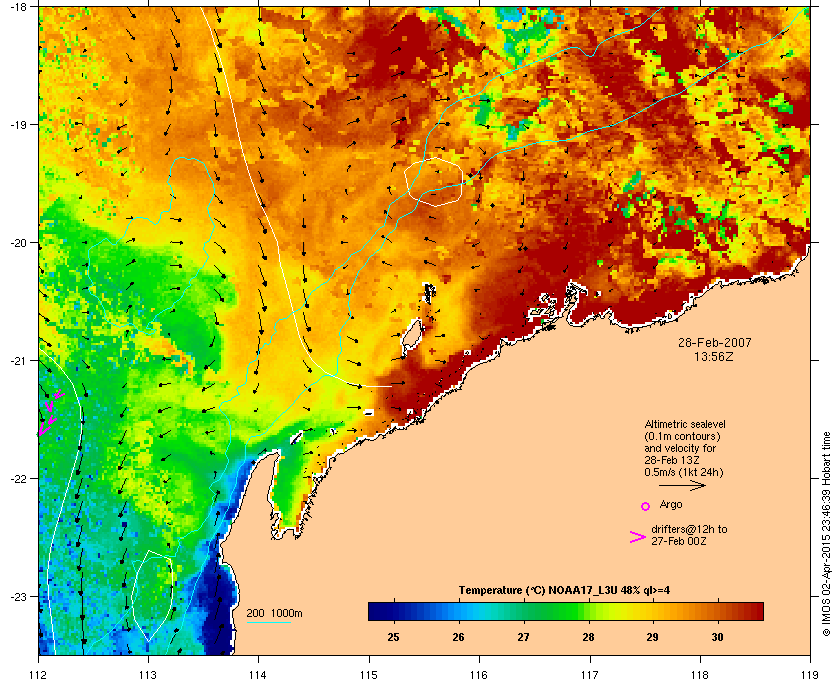
Task: Click the -23 latitude axis label
Action: [x=18, y=596]
